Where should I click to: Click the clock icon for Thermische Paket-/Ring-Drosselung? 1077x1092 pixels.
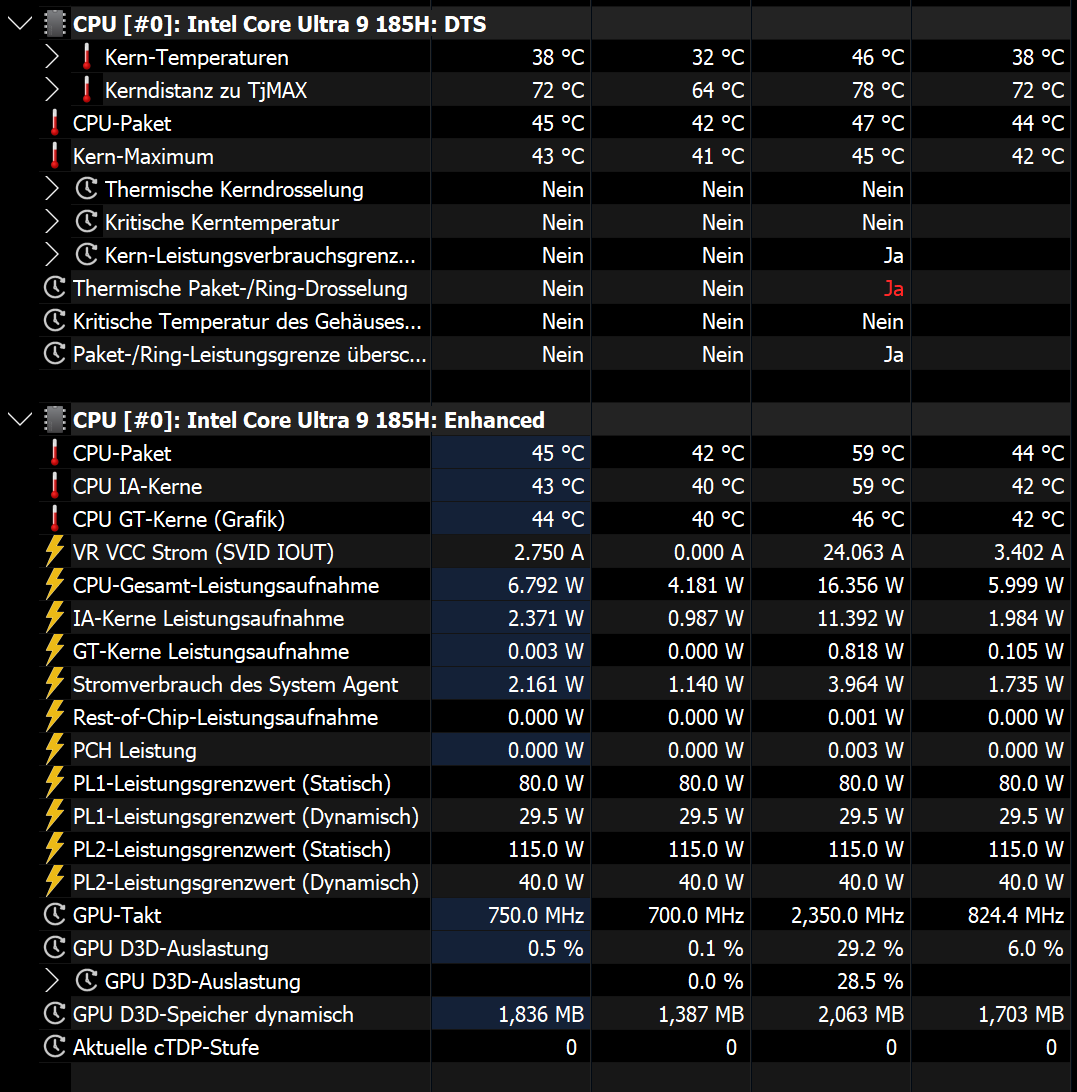pos(54,288)
